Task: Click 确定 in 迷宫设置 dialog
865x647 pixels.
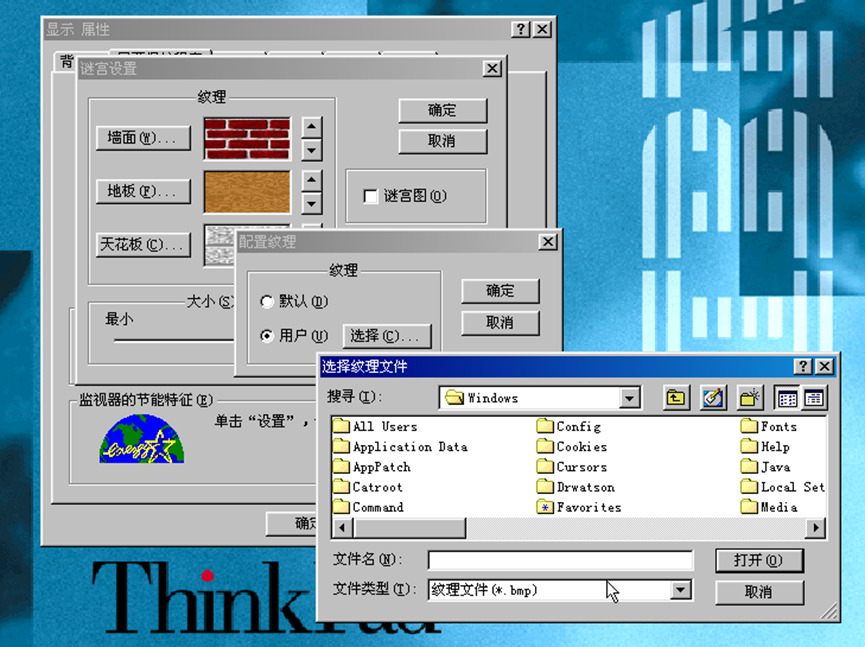Action: pos(442,110)
